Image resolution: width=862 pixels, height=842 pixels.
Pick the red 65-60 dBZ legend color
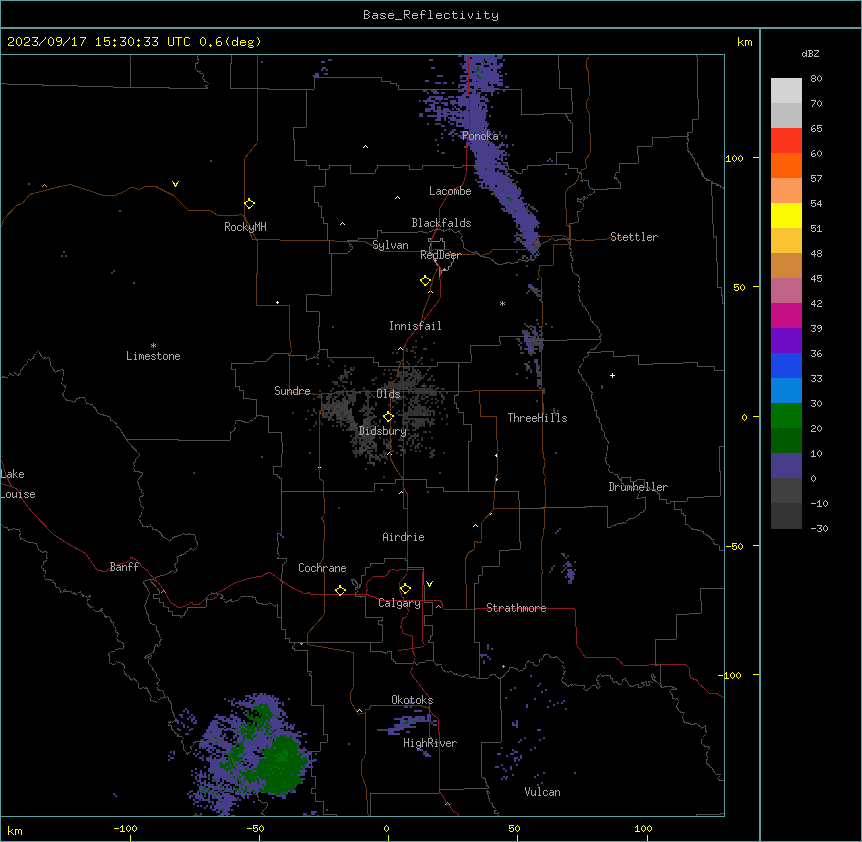point(786,140)
